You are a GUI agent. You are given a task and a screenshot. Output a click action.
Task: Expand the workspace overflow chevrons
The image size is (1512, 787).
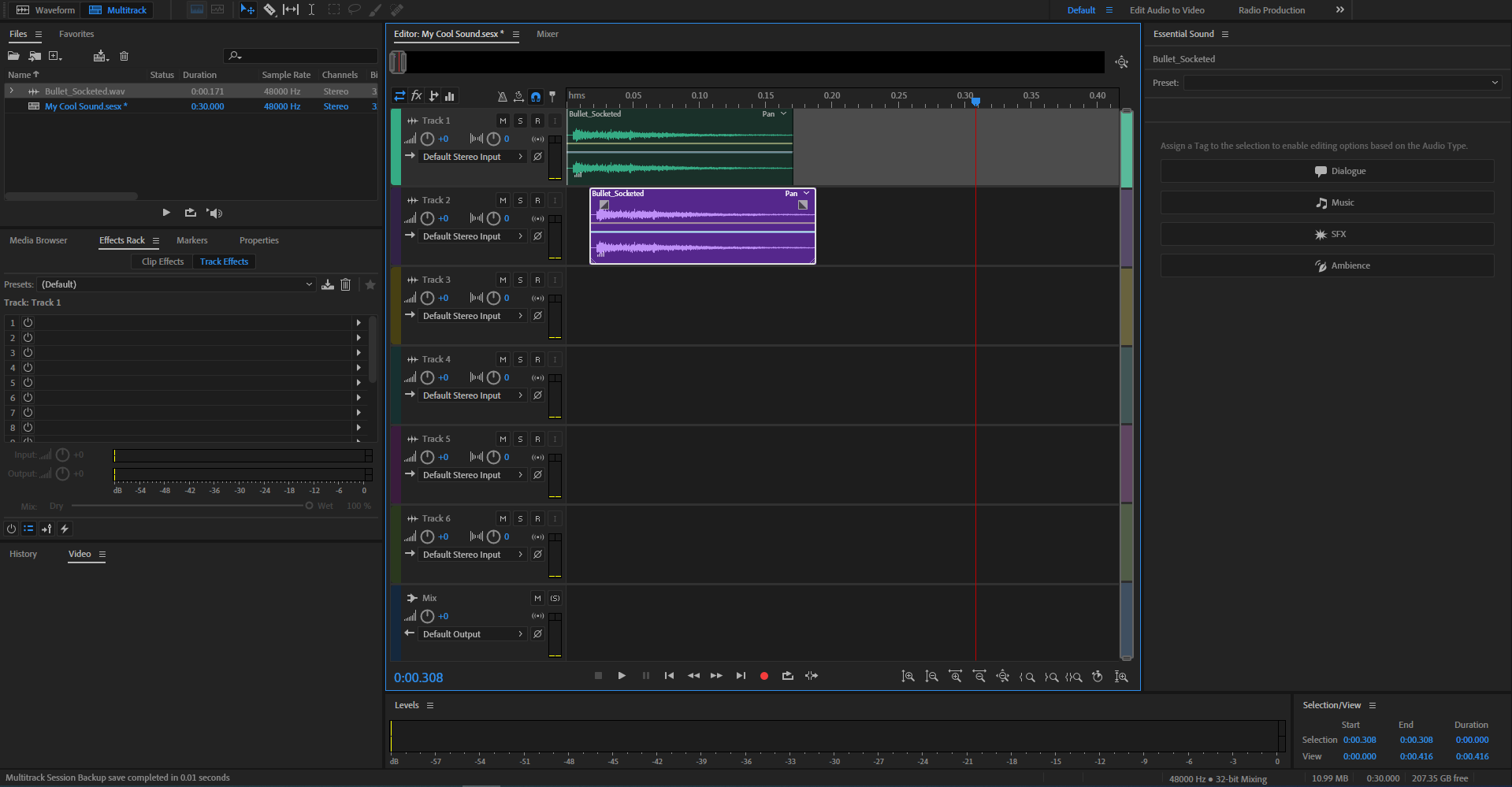pyautogui.click(x=1339, y=9)
